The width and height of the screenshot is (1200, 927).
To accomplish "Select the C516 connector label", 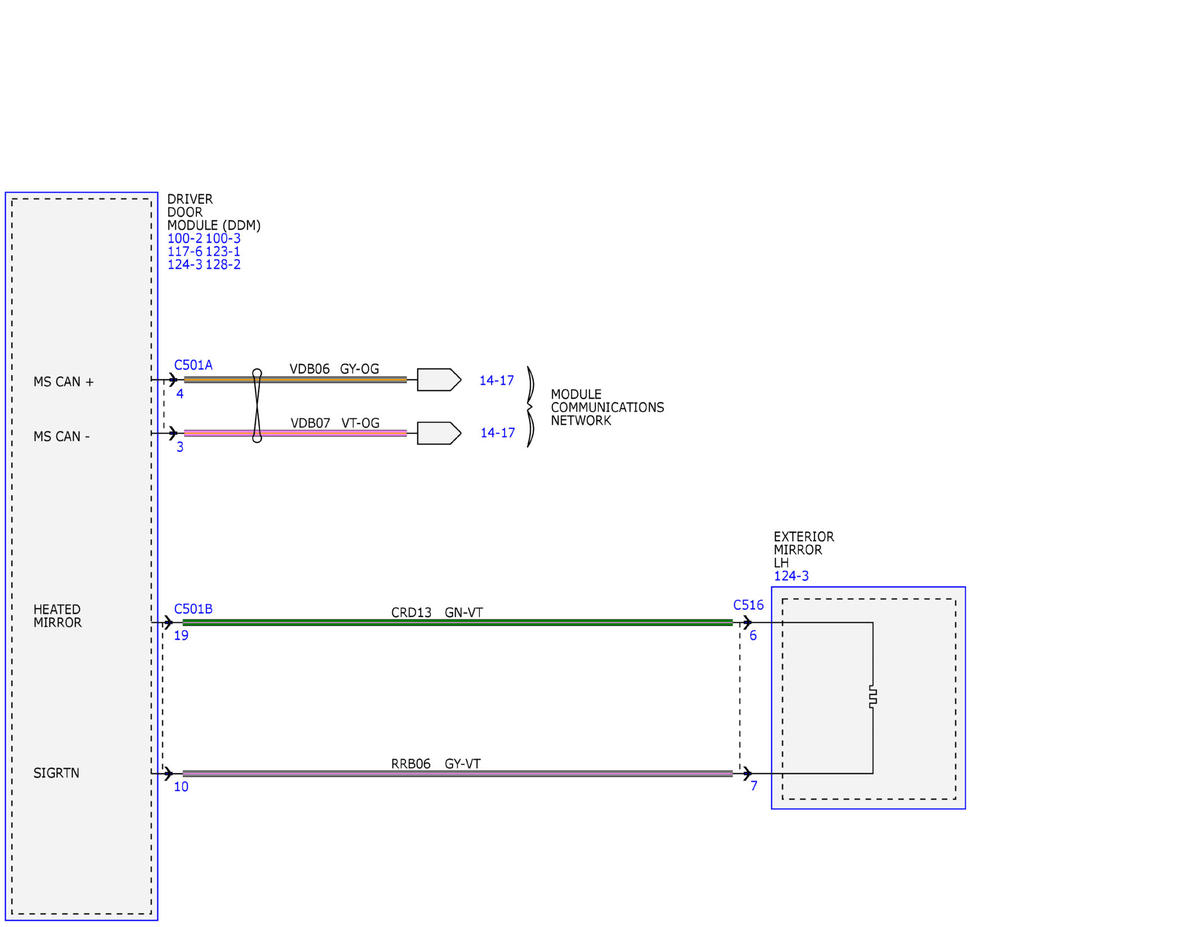I will coord(748,605).
